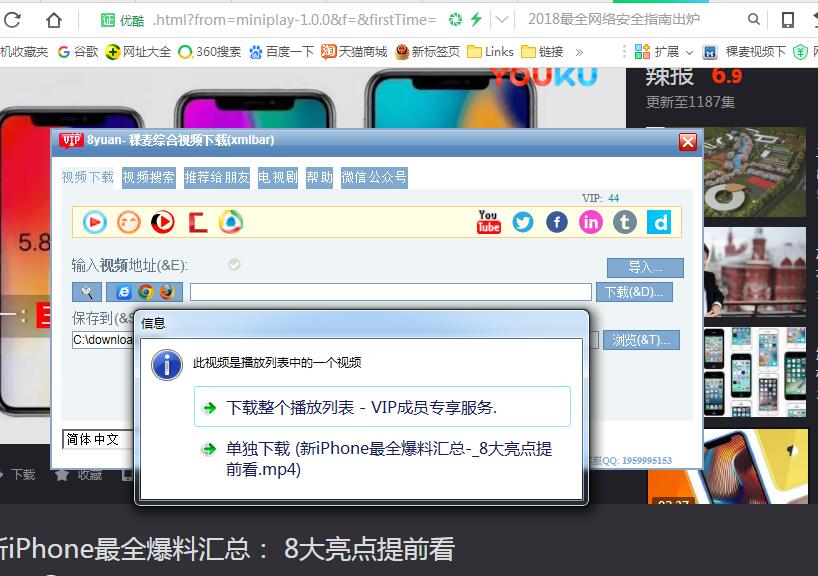The image size is (818, 576).
Task: Choose 下载整个播放列表 VIP option
Action: point(382,407)
